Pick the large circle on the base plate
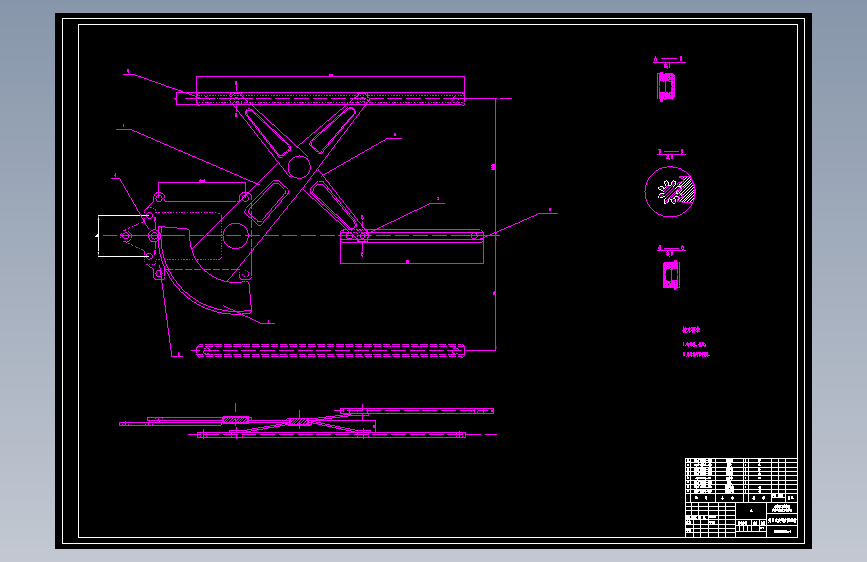 coord(236,236)
